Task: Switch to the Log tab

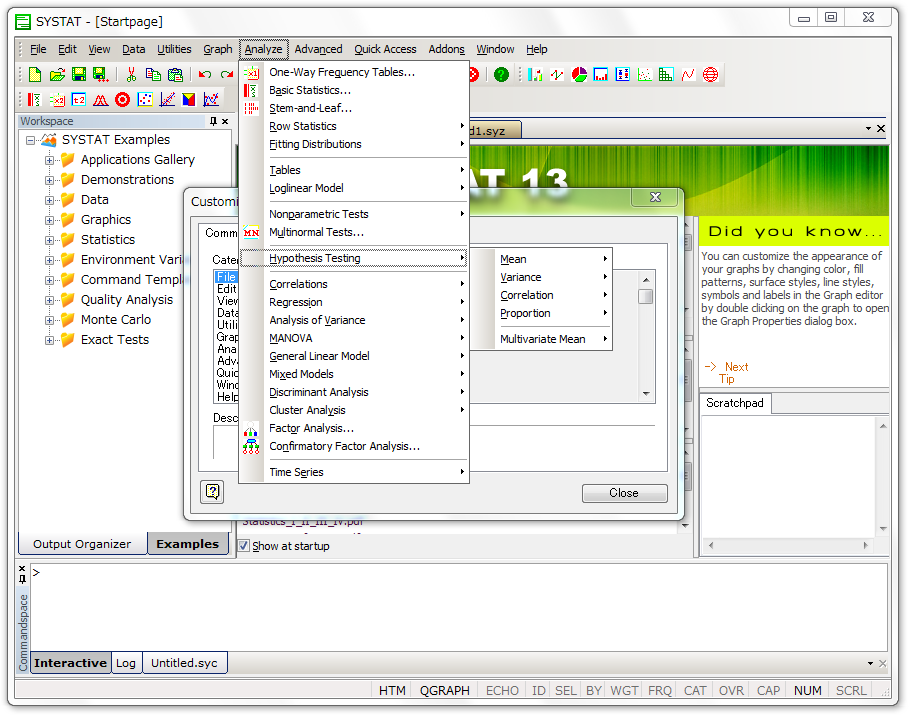Action: [126, 663]
